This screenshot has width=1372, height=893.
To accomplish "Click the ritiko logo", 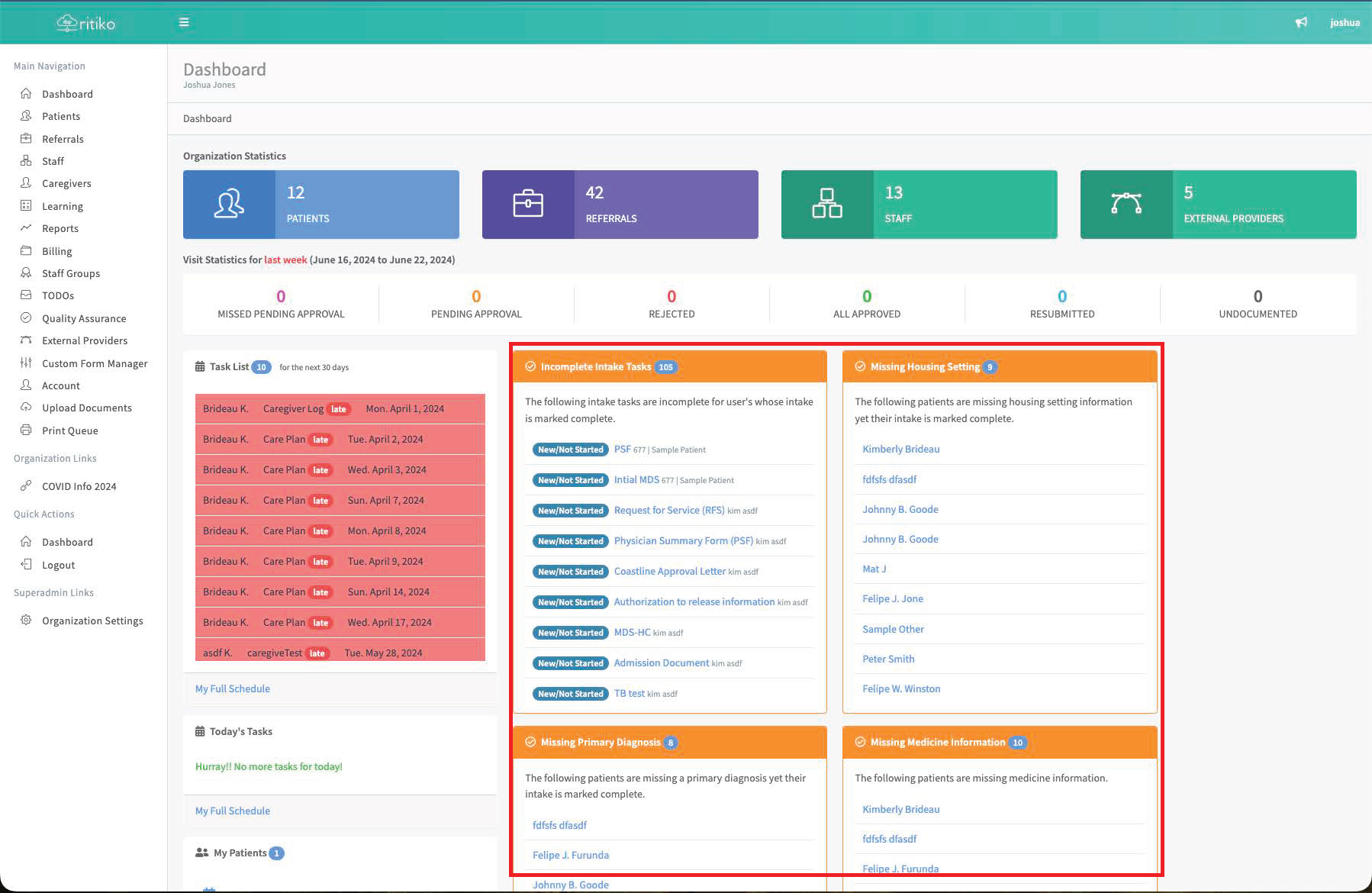I will point(86,23).
